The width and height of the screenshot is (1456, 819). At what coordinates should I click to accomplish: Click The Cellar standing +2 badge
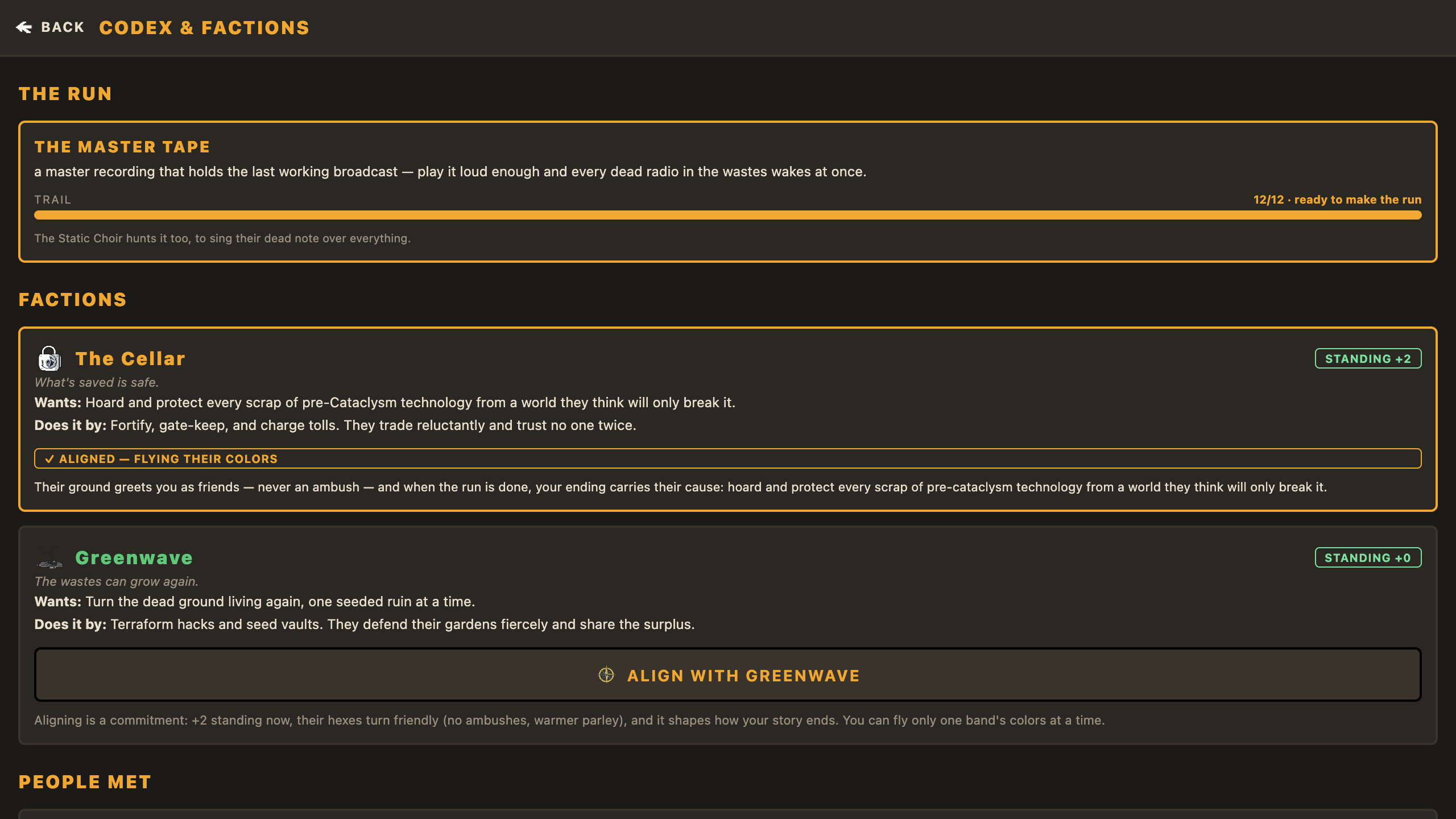coord(1368,358)
